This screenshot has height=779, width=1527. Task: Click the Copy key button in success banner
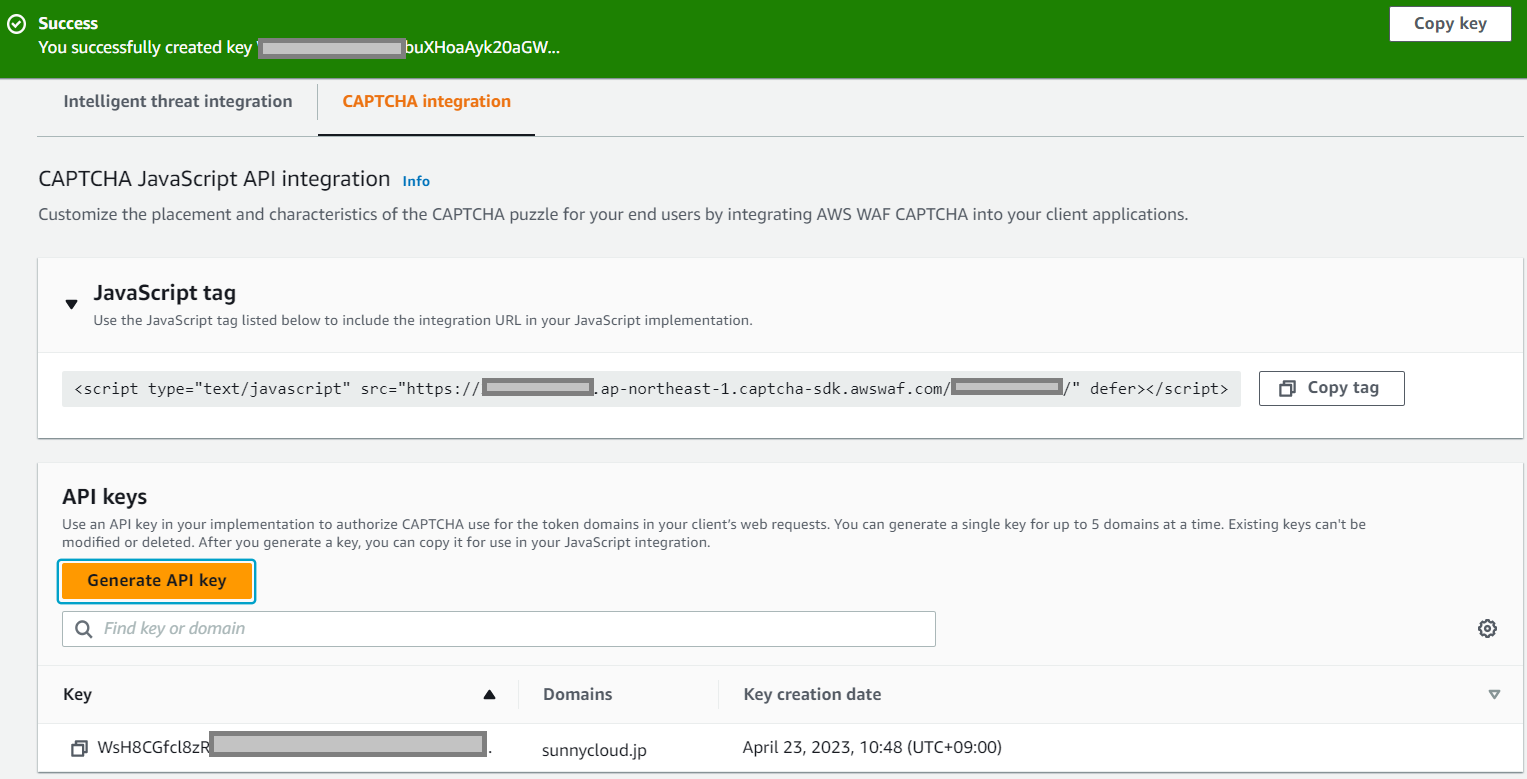[x=1450, y=24]
